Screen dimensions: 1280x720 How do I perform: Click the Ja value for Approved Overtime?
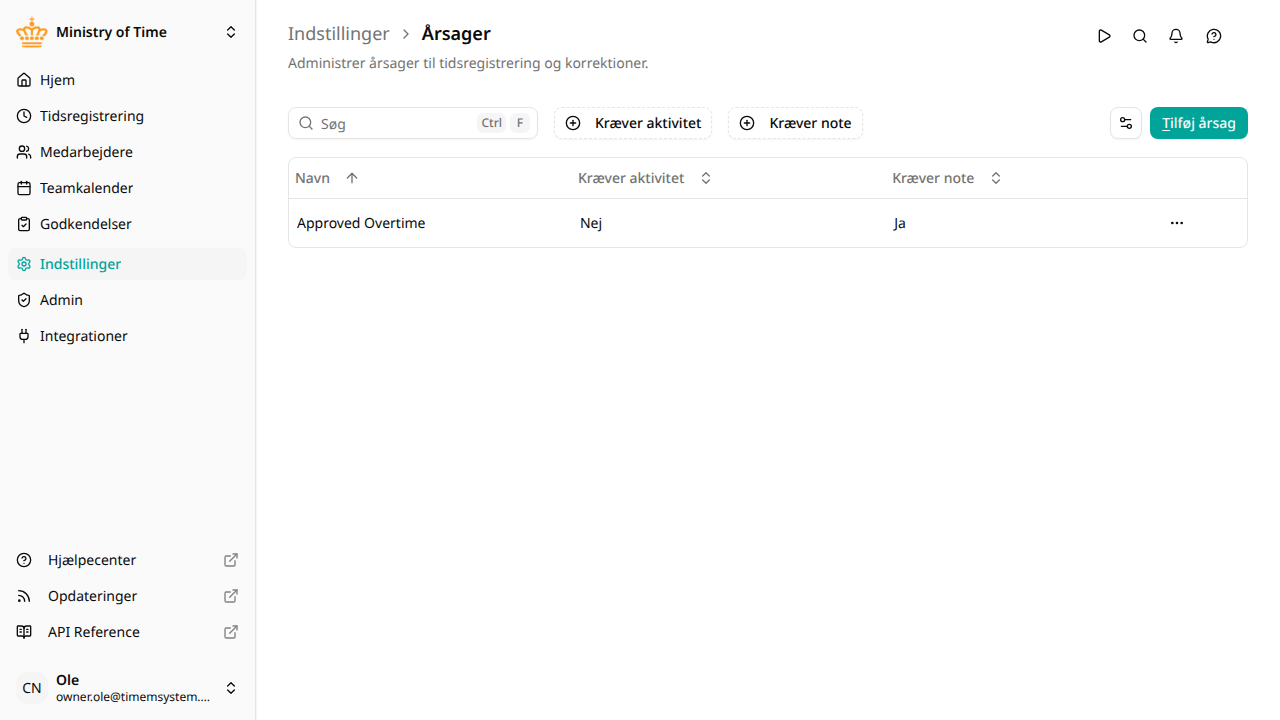[x=900, y=223]
